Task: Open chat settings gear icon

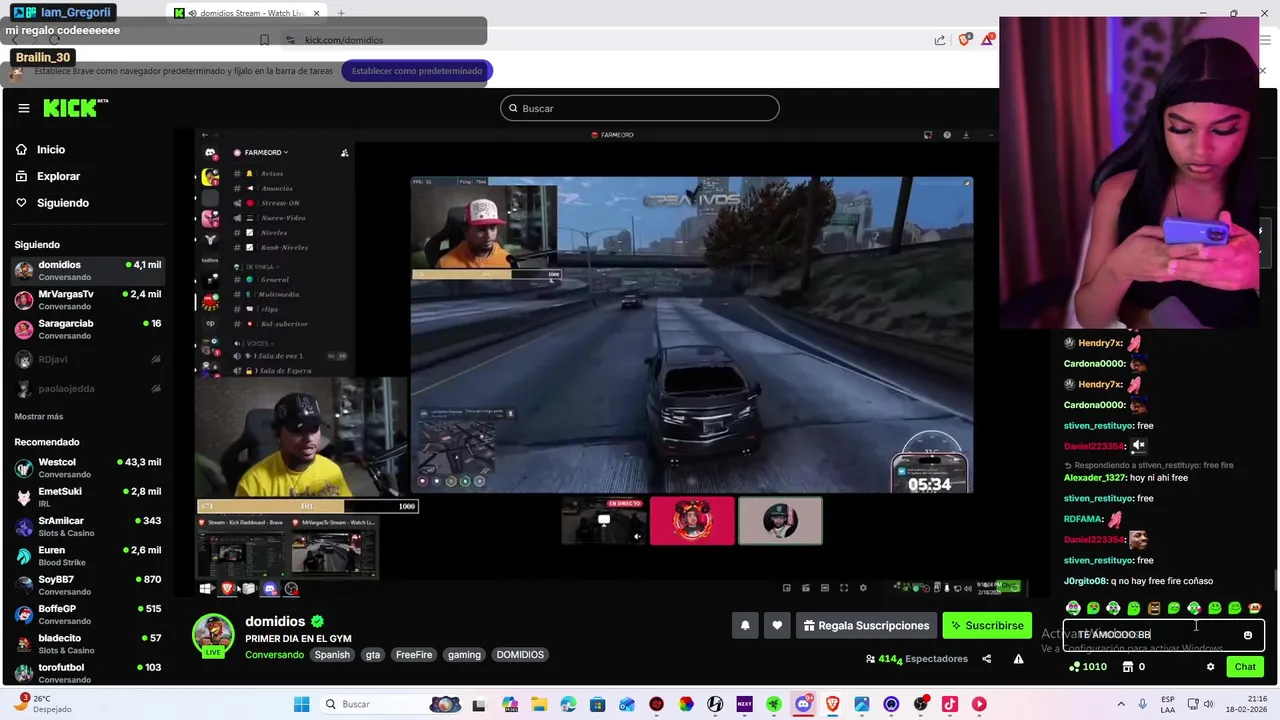Action: [1210, 667]
